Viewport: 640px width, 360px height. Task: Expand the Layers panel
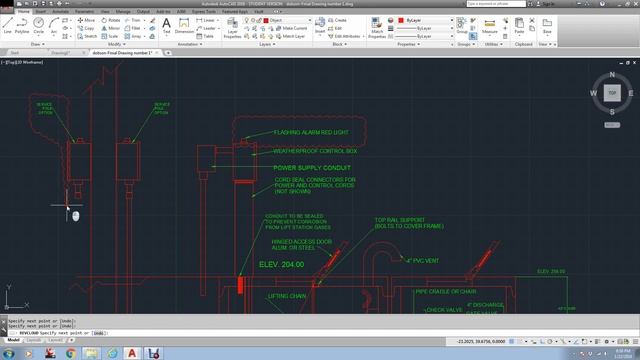267,44
